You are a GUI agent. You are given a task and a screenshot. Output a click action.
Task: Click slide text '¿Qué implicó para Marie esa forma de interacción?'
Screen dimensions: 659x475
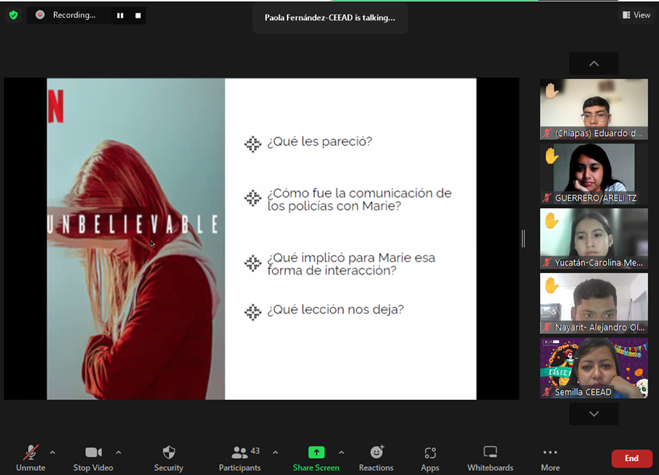(x=351, y=264)
